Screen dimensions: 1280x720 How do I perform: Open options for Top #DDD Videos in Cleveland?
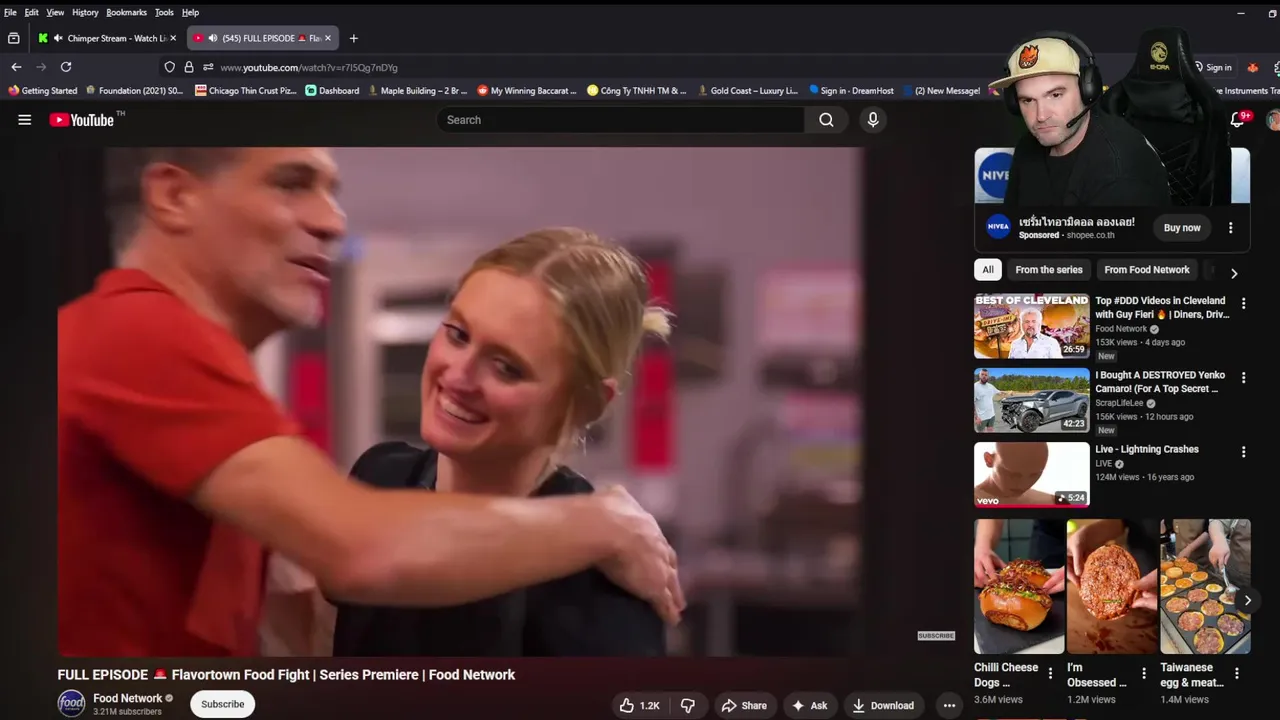(1244, 303)
